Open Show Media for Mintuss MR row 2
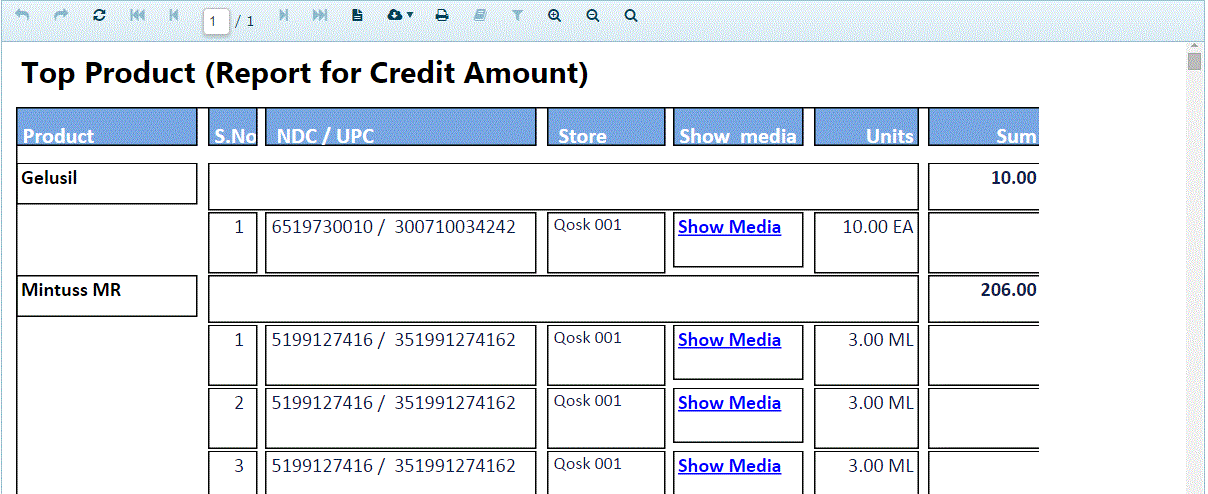Viewport: 1208px width, 494px height. pos(729,403)
